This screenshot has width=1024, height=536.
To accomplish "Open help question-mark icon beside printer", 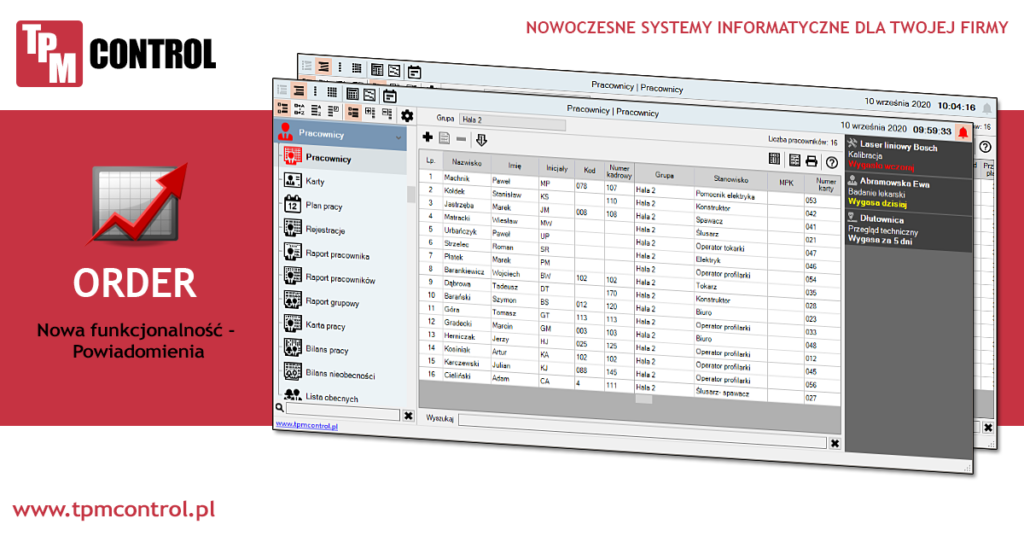I will (831, 162).
